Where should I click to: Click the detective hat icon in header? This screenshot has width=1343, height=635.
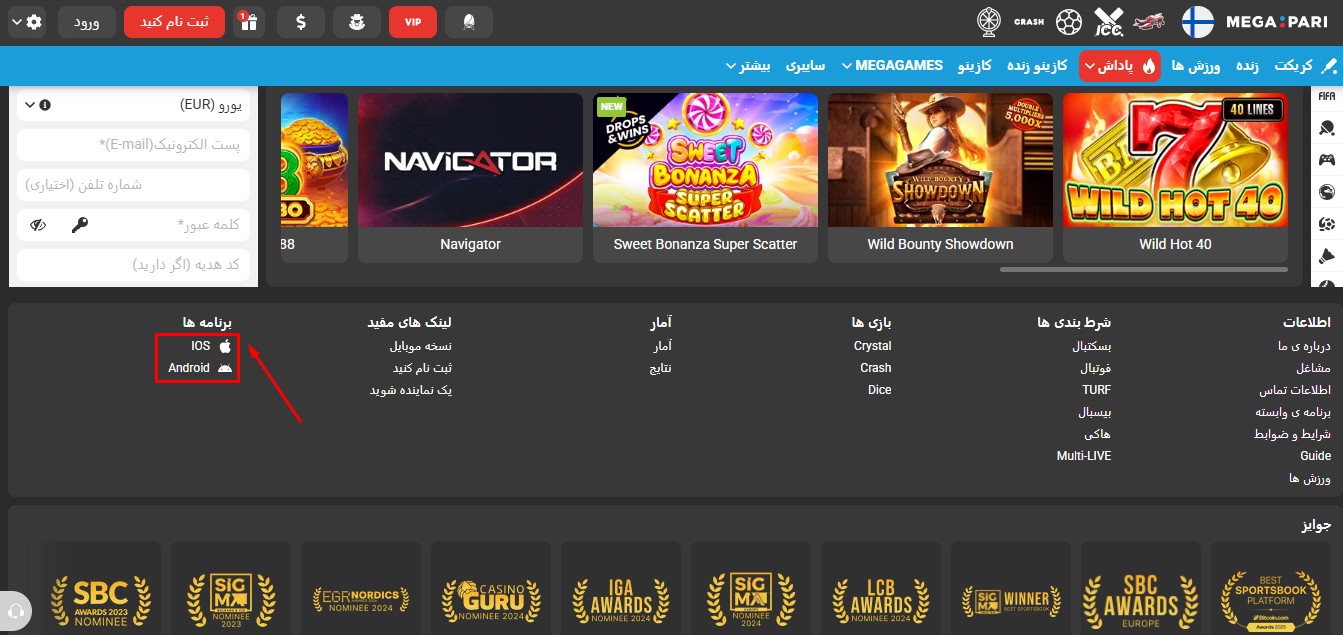pyautogui.click(x=356, y=21)
